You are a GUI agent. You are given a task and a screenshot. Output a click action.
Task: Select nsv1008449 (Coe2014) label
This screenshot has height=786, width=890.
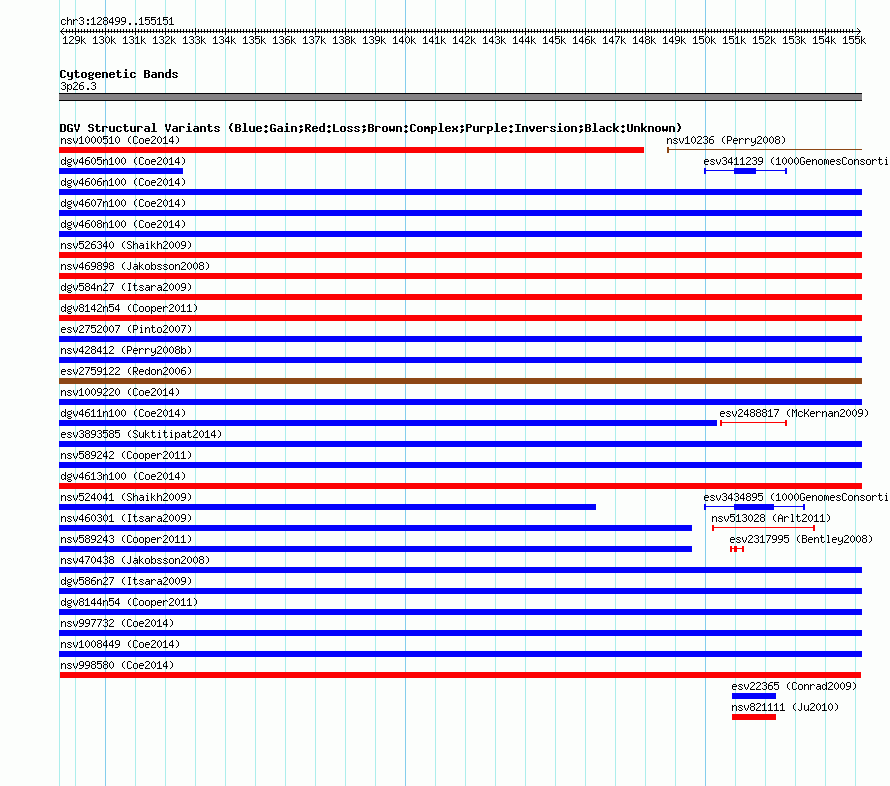click(x=120, y=644)
